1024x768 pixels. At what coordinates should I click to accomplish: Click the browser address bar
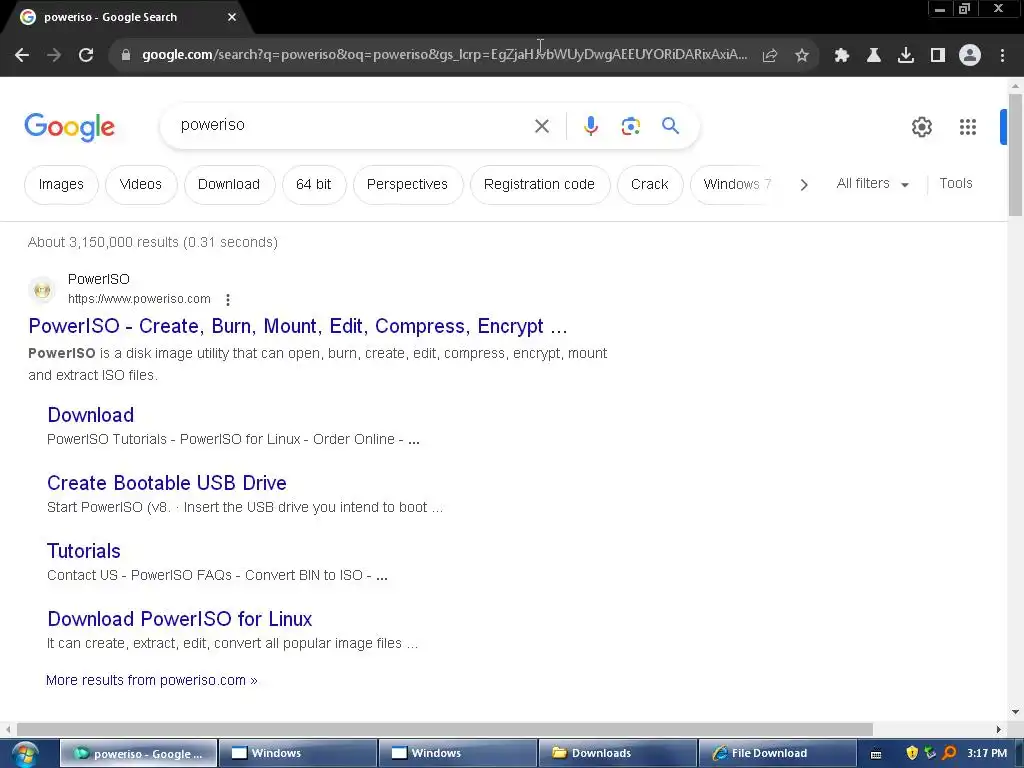(444, 55)
